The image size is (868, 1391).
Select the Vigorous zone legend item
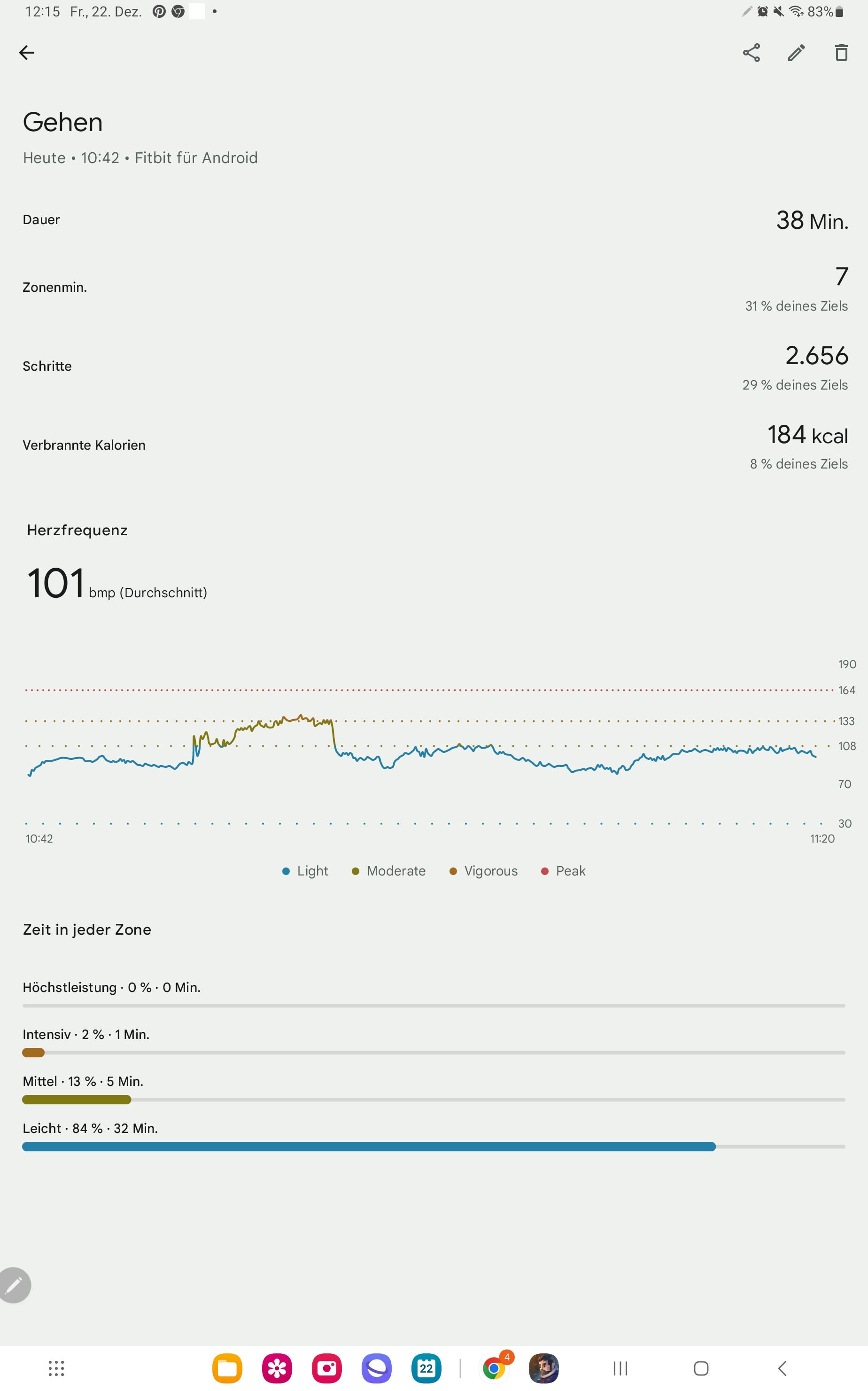[x=483, y=871]
